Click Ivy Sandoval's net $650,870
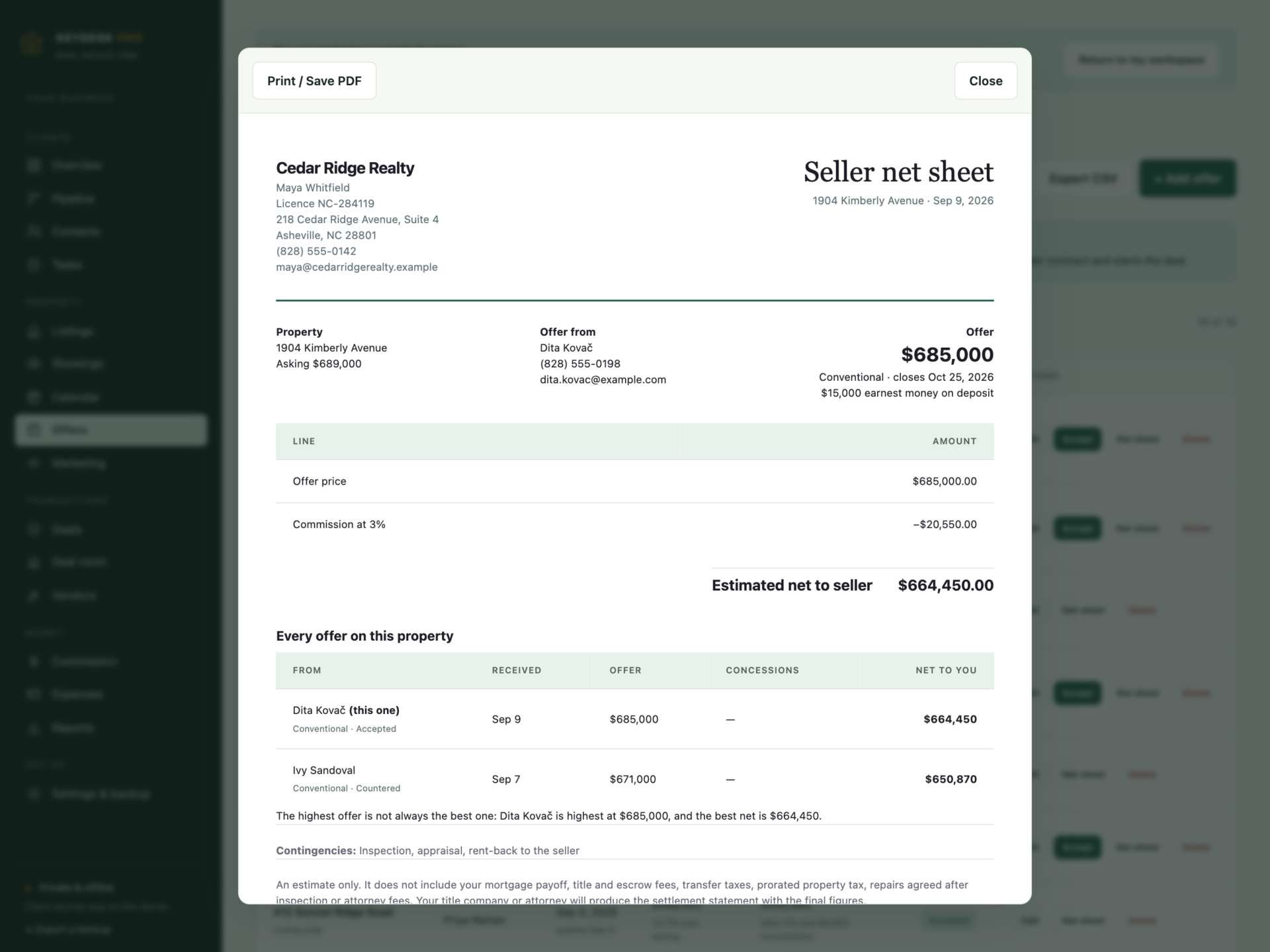This screenshot has height=952, width=1270. pyautogui.click(x=951, y=779)
